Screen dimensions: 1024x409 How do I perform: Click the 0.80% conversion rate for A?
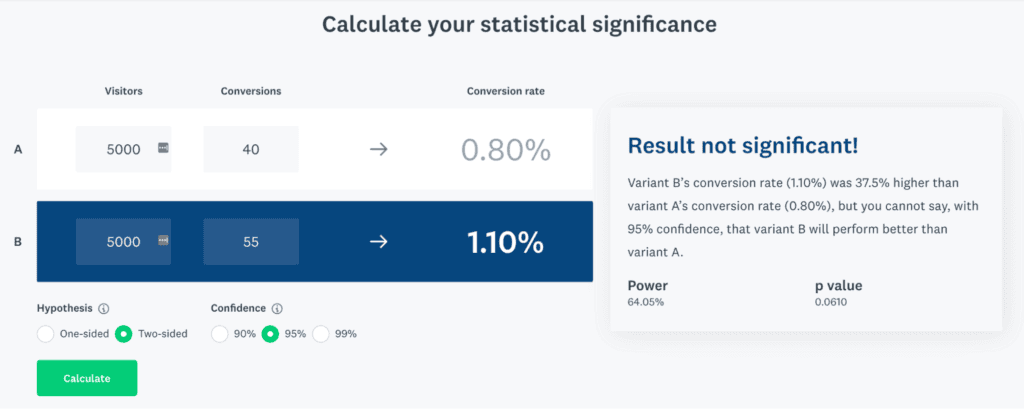tap(505, 150)
